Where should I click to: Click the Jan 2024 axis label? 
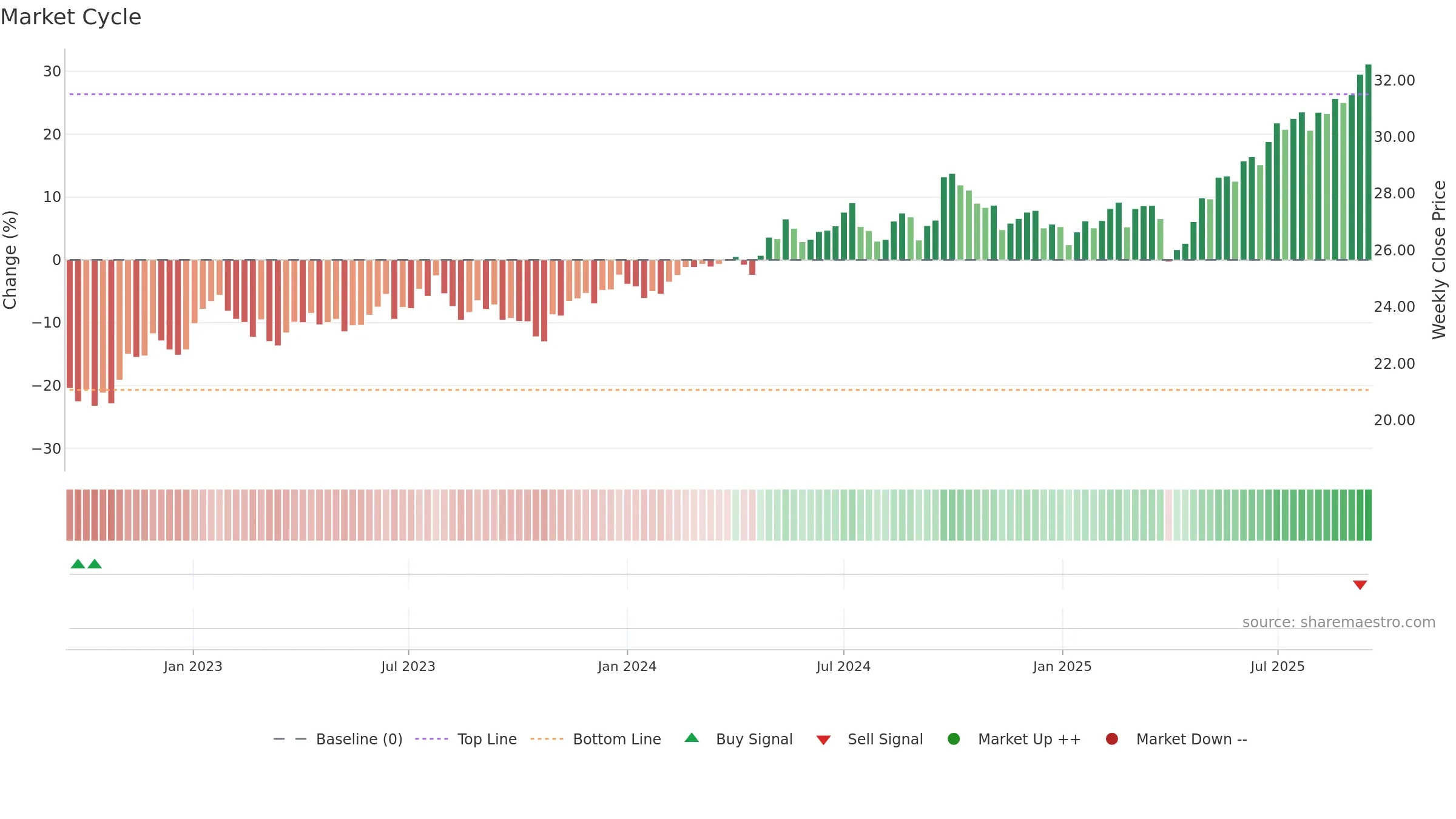627,666
